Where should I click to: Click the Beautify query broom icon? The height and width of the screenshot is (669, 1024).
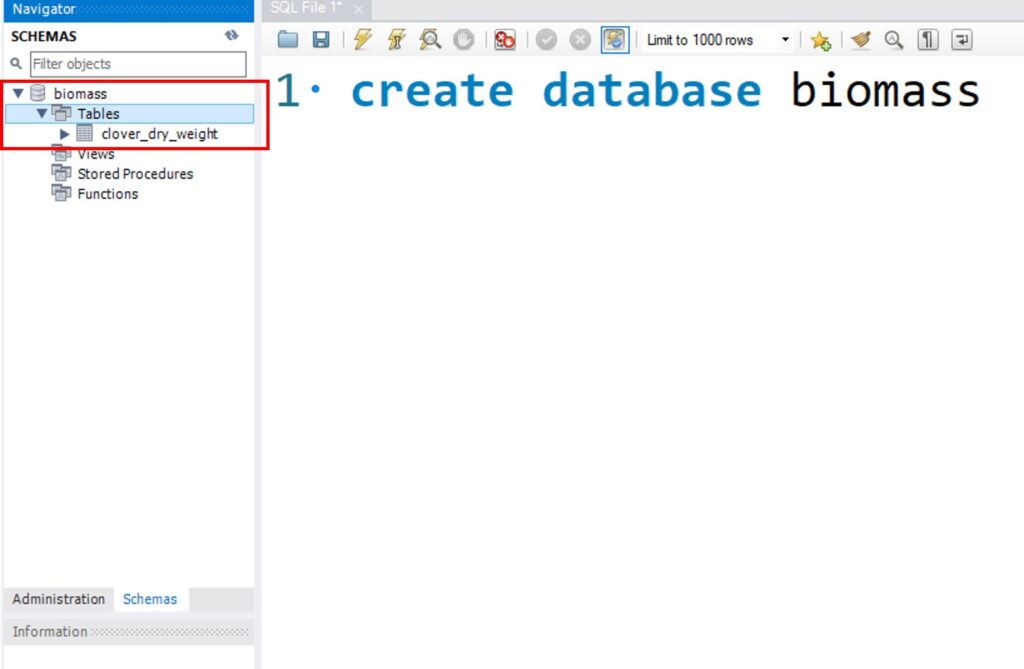pos(861,40)
